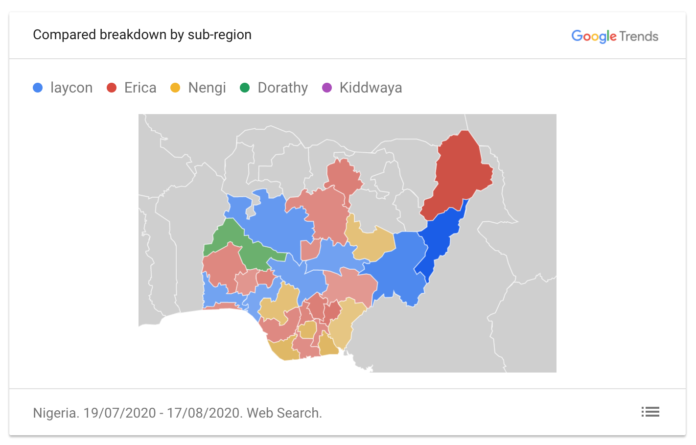Select the laycon legend label
Screen dimensions: 696x445
(71, 88)
